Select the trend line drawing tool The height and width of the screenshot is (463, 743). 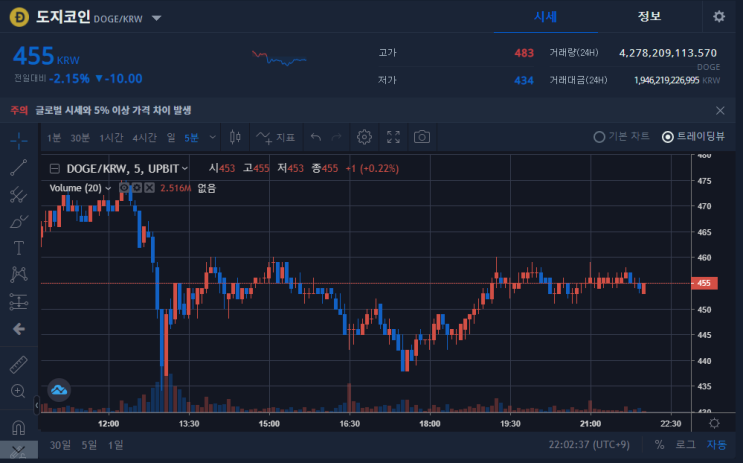click(x=18, y=167)
